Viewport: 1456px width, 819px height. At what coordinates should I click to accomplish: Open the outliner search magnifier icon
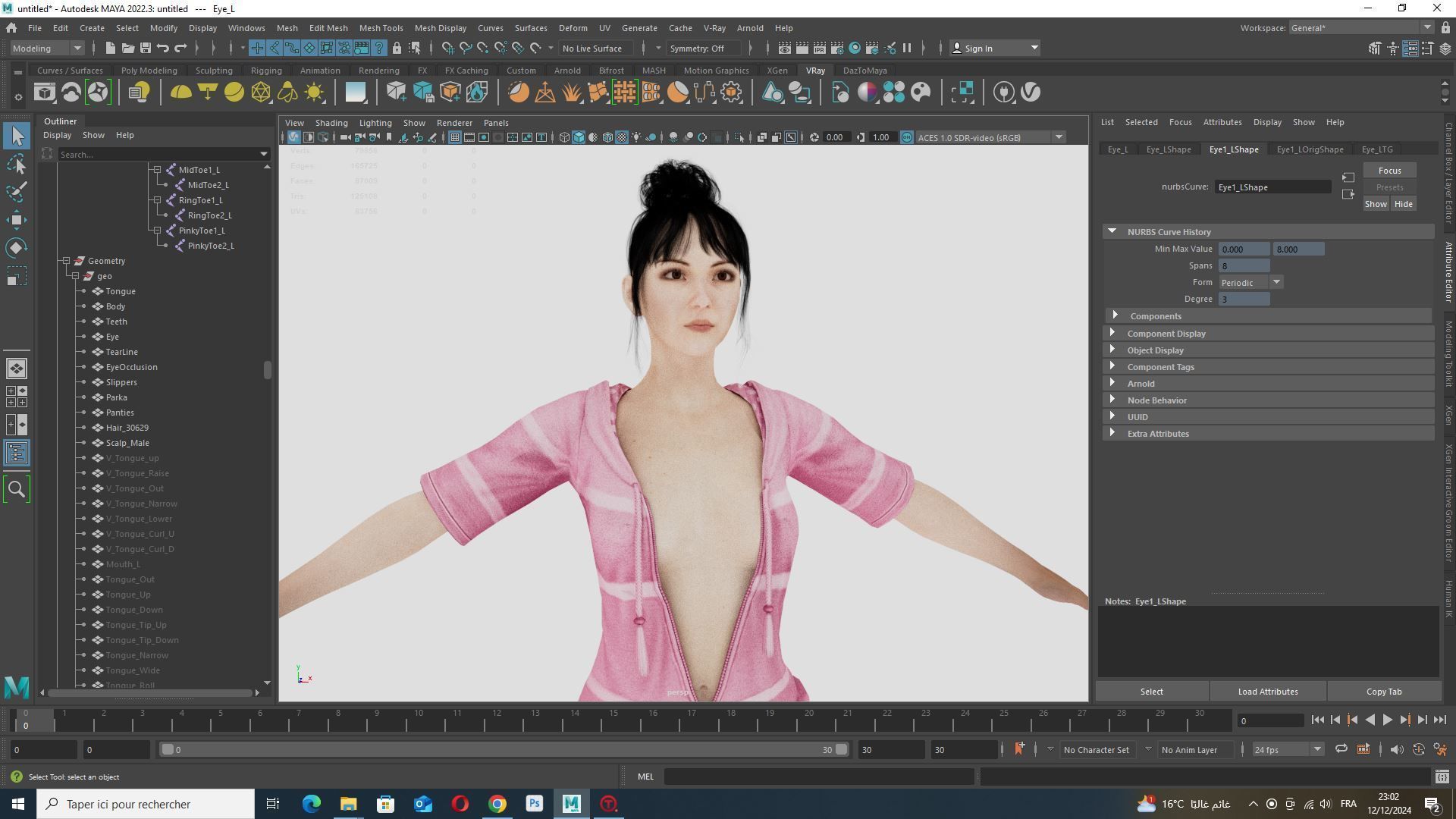point(17,489)
